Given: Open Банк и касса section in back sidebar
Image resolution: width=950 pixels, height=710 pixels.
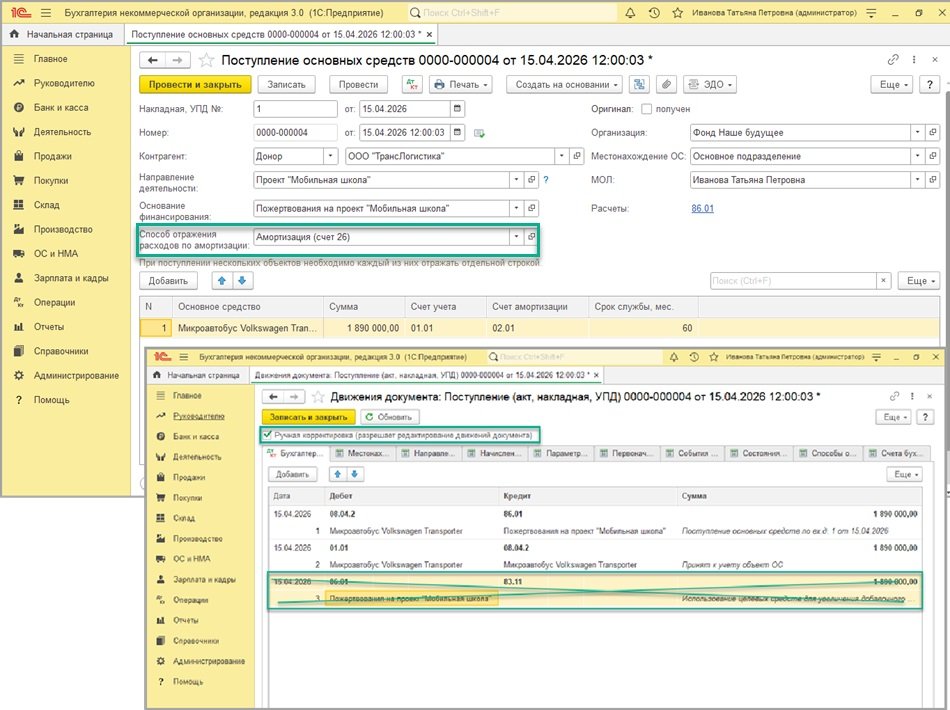Looking at the screenshot, I should click(x=61, y=107).
